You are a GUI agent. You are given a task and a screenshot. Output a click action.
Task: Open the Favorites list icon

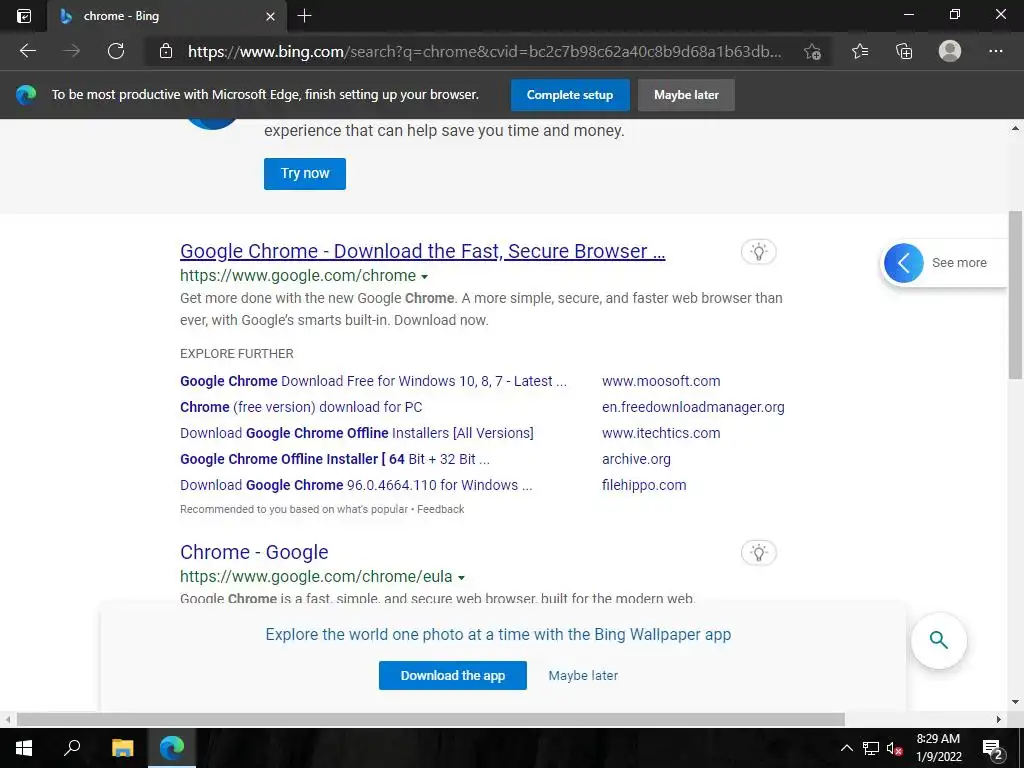860,51
